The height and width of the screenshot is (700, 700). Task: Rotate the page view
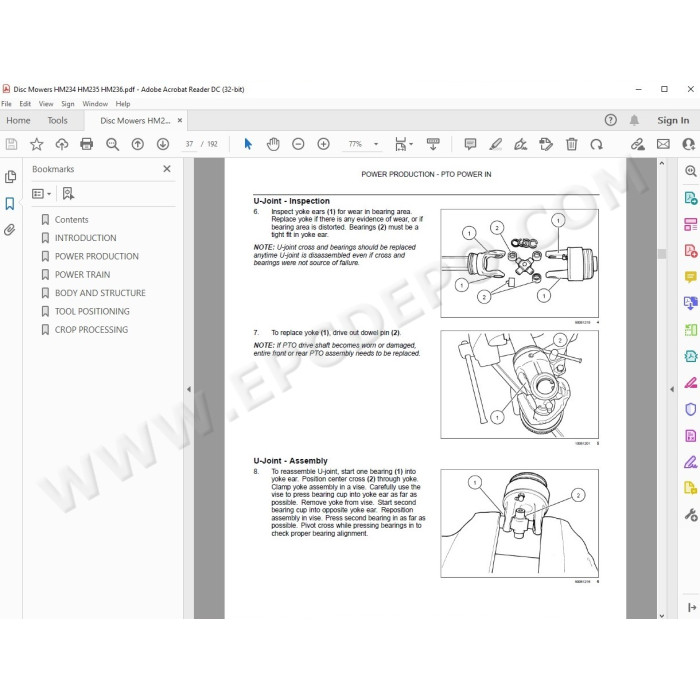pyautogui.click(x=596, y=144)
